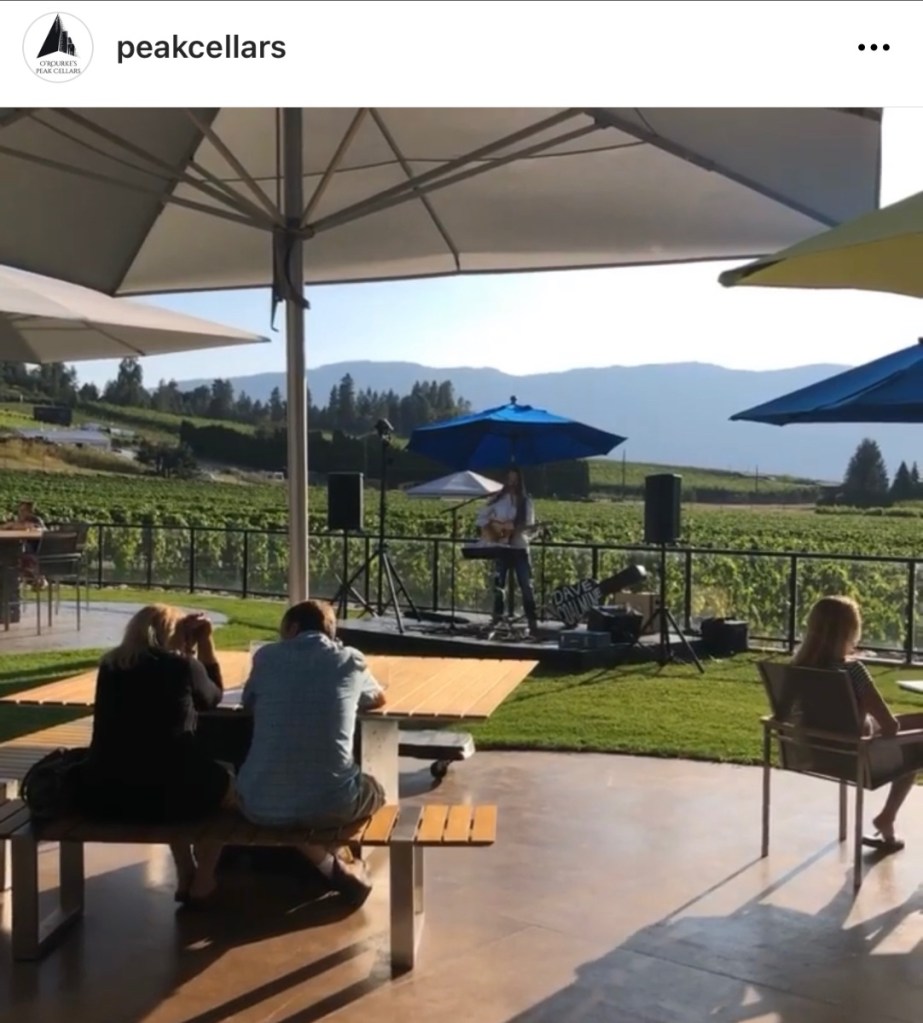The image size is (923, 1023).
Task: Click the blue umbrella above the performer
Action: coord(515,436)
